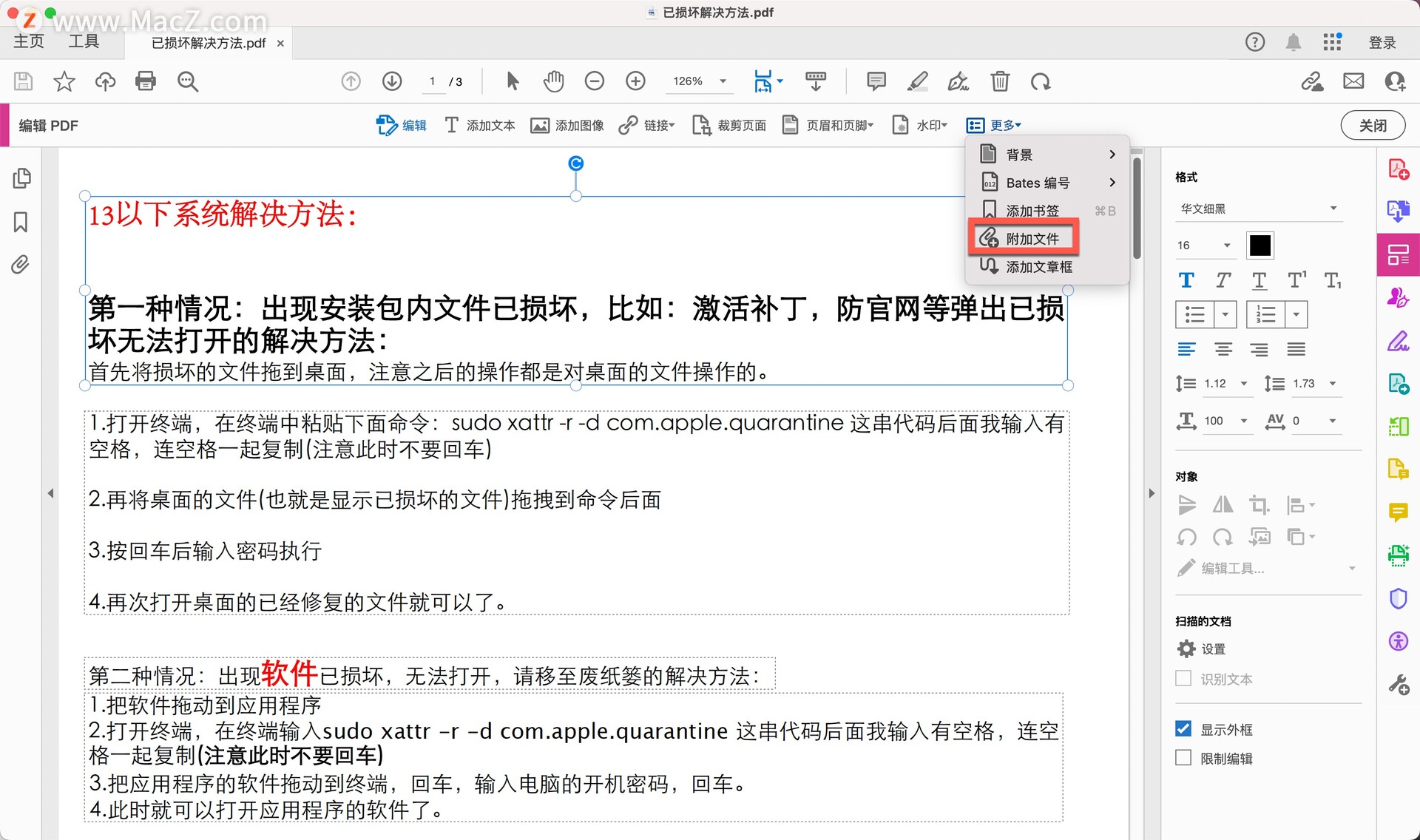The height and width of the screenshot is (840, 1420).
Task: Select the highlighter pen tool
Action: click(917, 81)
